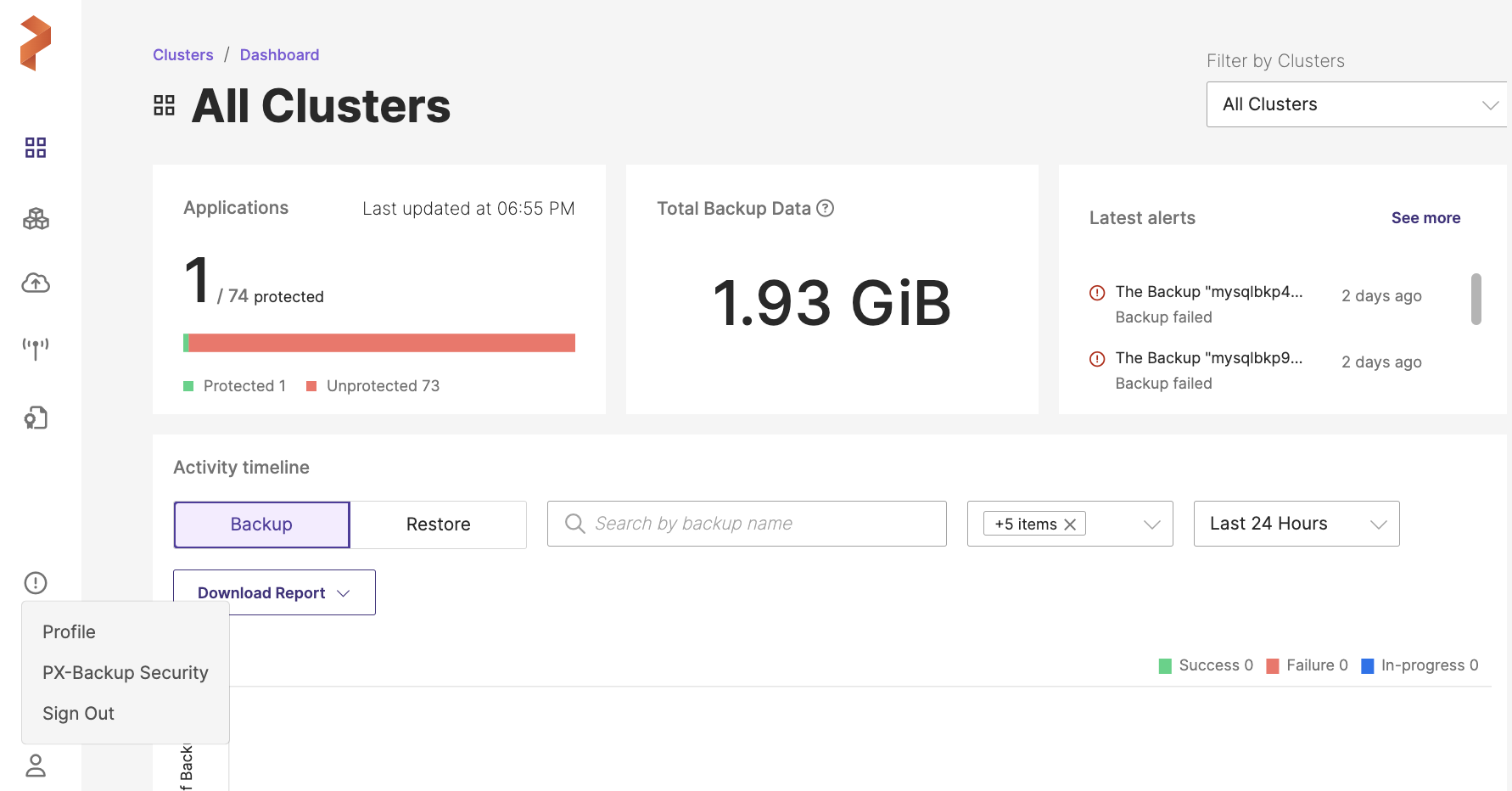Image resolution: width=1512 pixels, height=791 pixels.
Task: Open the cloud upload backups icon
Action: (x=36, y=283)
